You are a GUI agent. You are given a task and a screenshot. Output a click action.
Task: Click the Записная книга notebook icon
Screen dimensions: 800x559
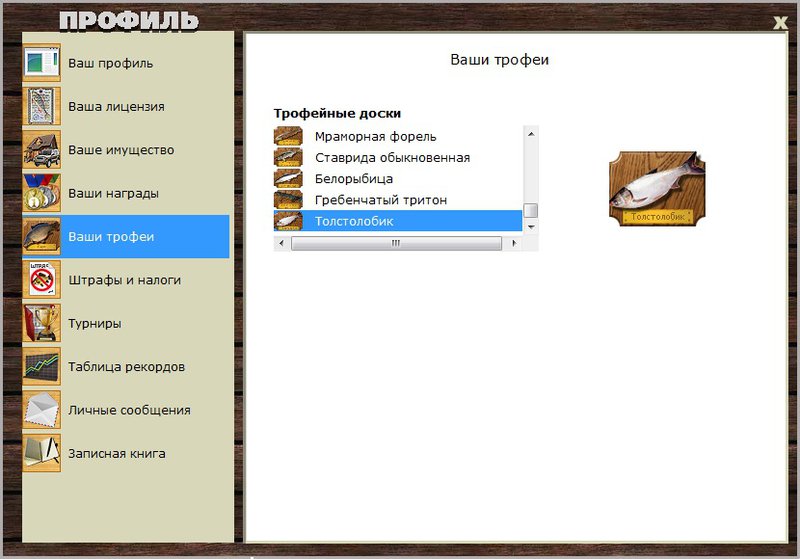(41, 453)
